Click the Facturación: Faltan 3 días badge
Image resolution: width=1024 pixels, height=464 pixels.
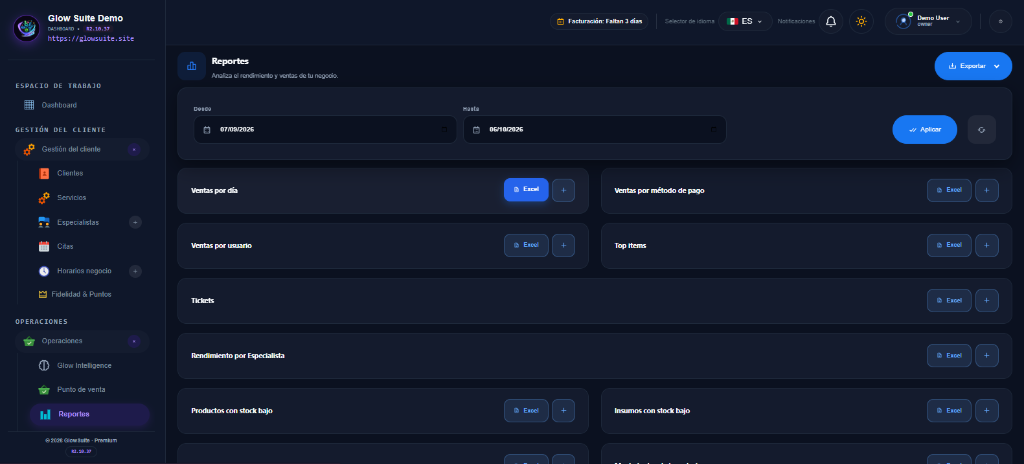coord(599,22)
